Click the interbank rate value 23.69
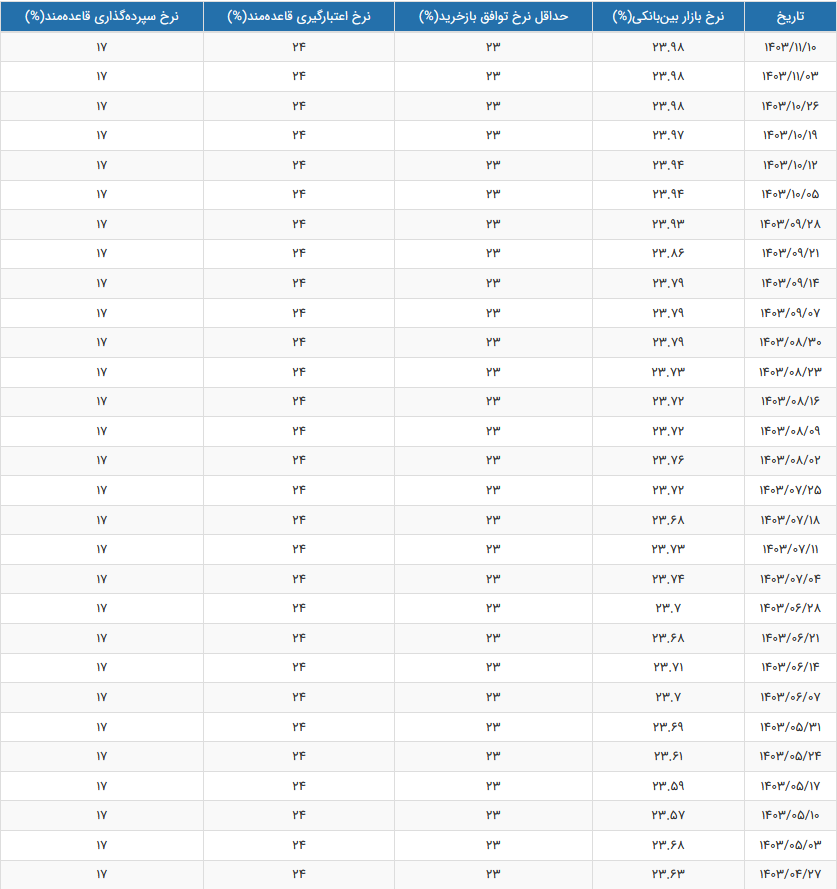837x889 pixels. (668, 726)
